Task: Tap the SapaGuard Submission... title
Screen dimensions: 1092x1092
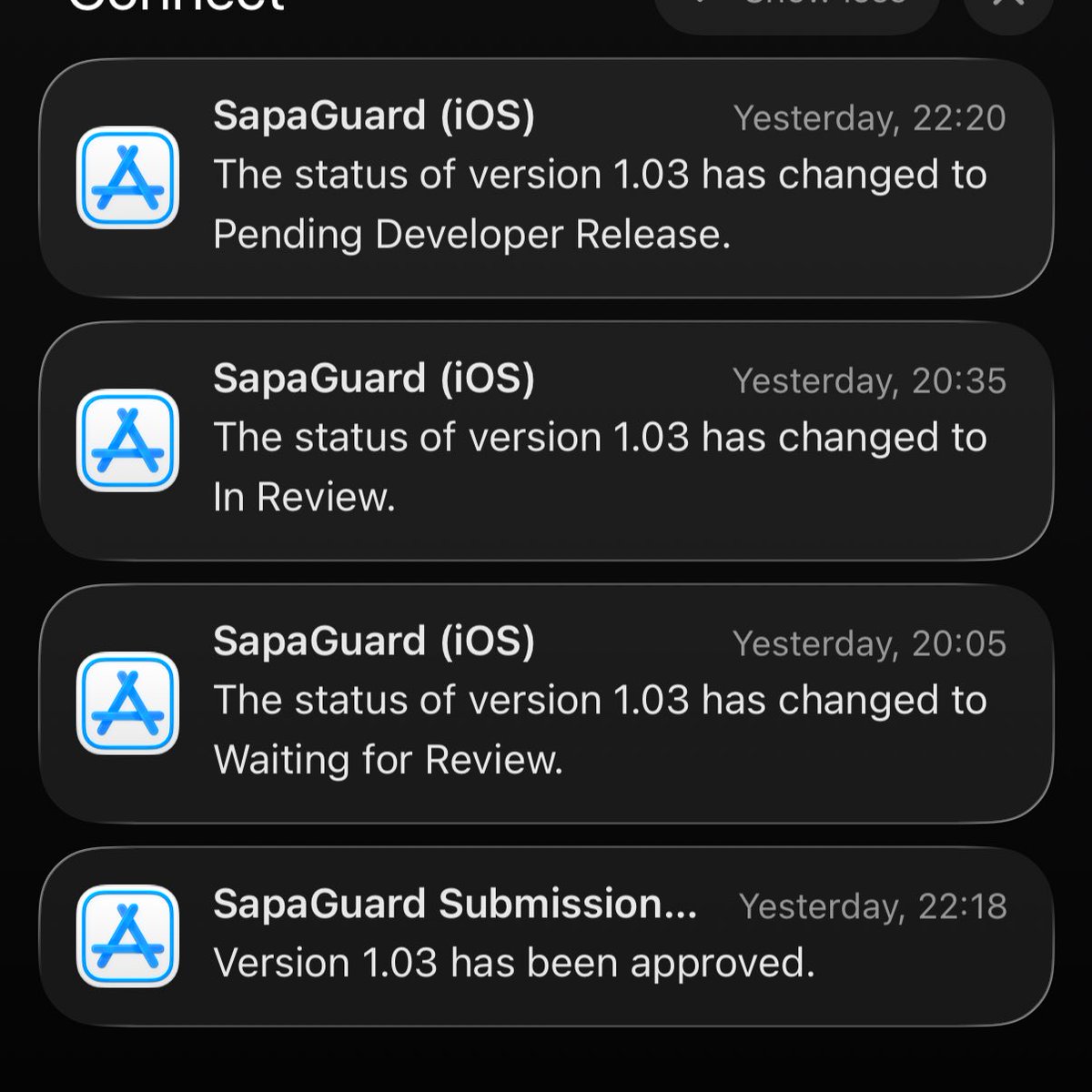Action: click(455, 904)
